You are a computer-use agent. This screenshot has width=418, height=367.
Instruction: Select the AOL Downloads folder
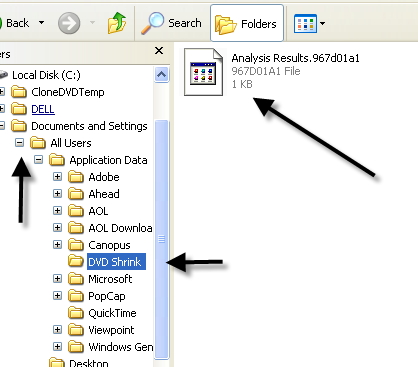pyautogui.click(x=120, y=228)
